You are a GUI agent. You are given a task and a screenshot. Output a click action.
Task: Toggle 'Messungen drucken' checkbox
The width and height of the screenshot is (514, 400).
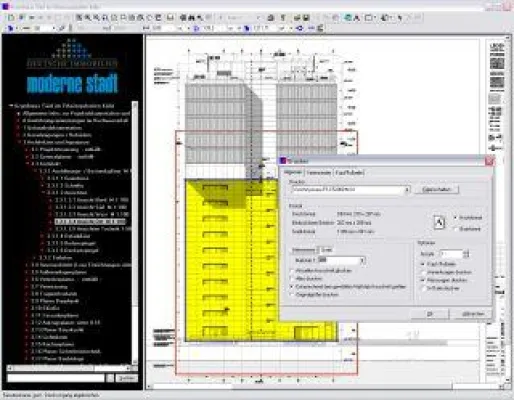(x=444, y=280)
